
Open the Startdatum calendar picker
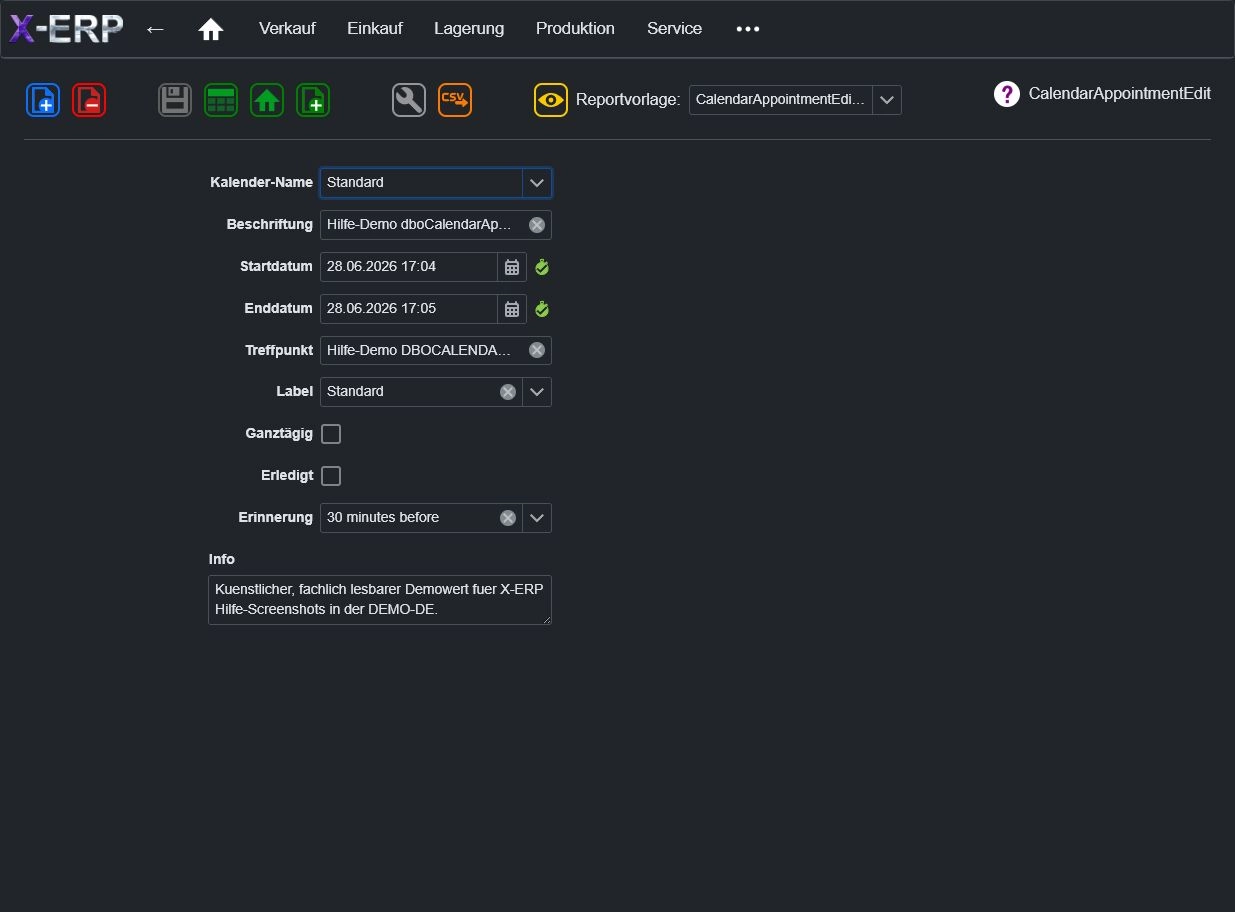[512, 267]
